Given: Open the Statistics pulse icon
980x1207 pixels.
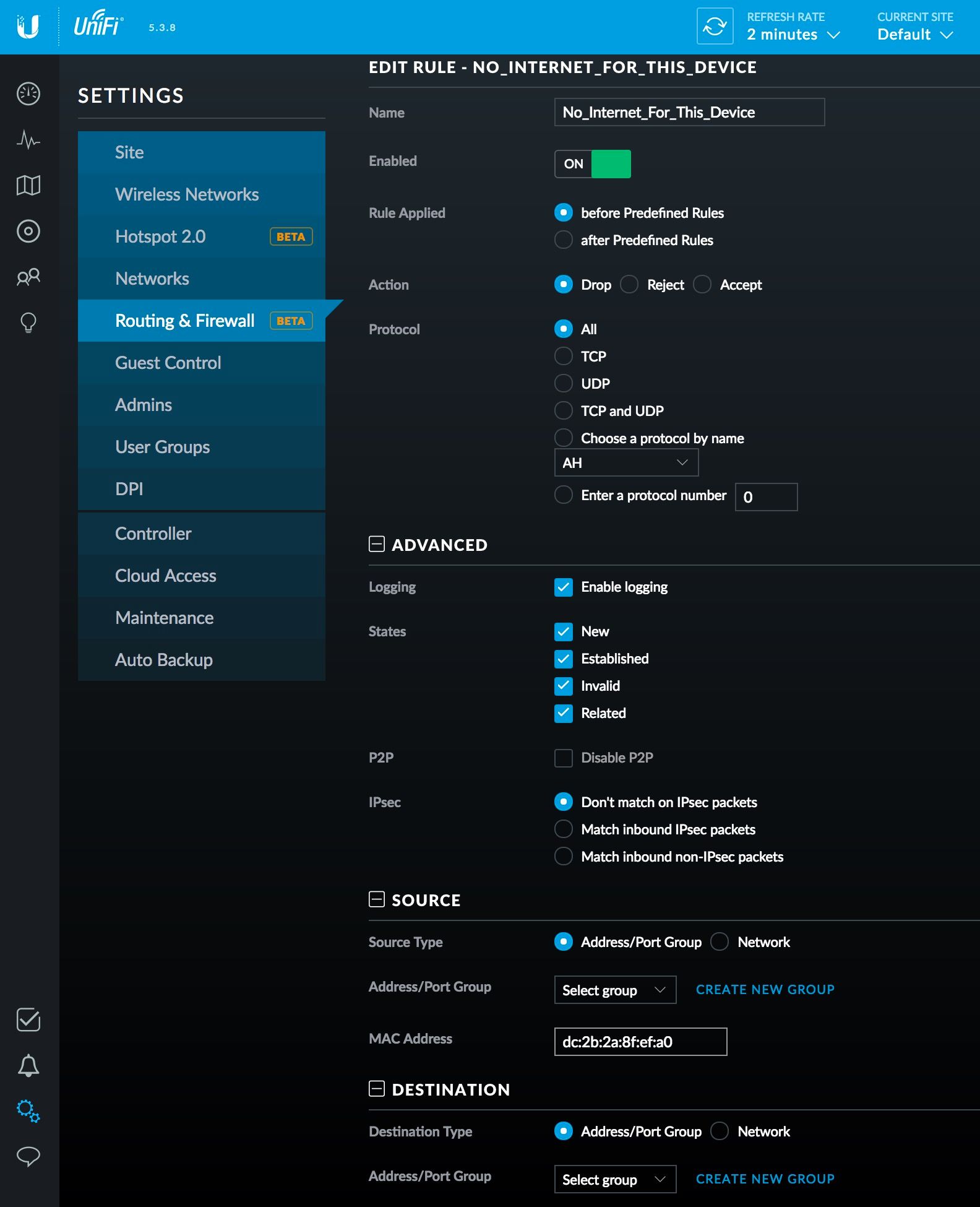Looking at the screenshot, I should pyautogui.click(x=28, y=140).
